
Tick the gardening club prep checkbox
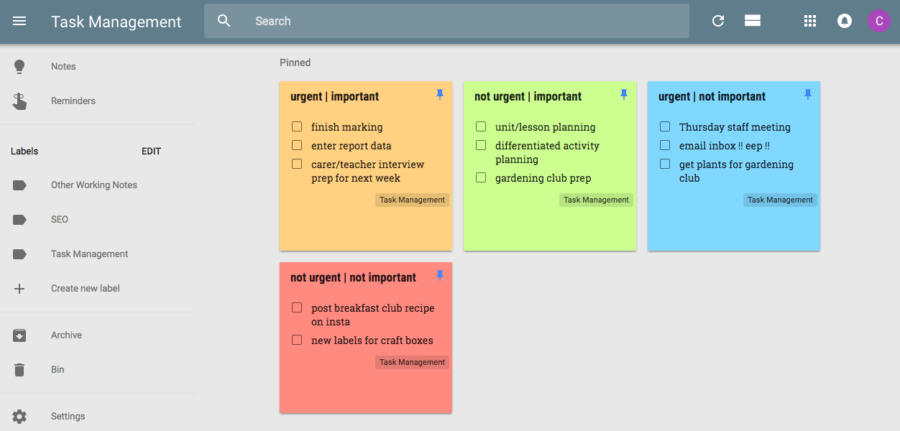click(481, 177)
